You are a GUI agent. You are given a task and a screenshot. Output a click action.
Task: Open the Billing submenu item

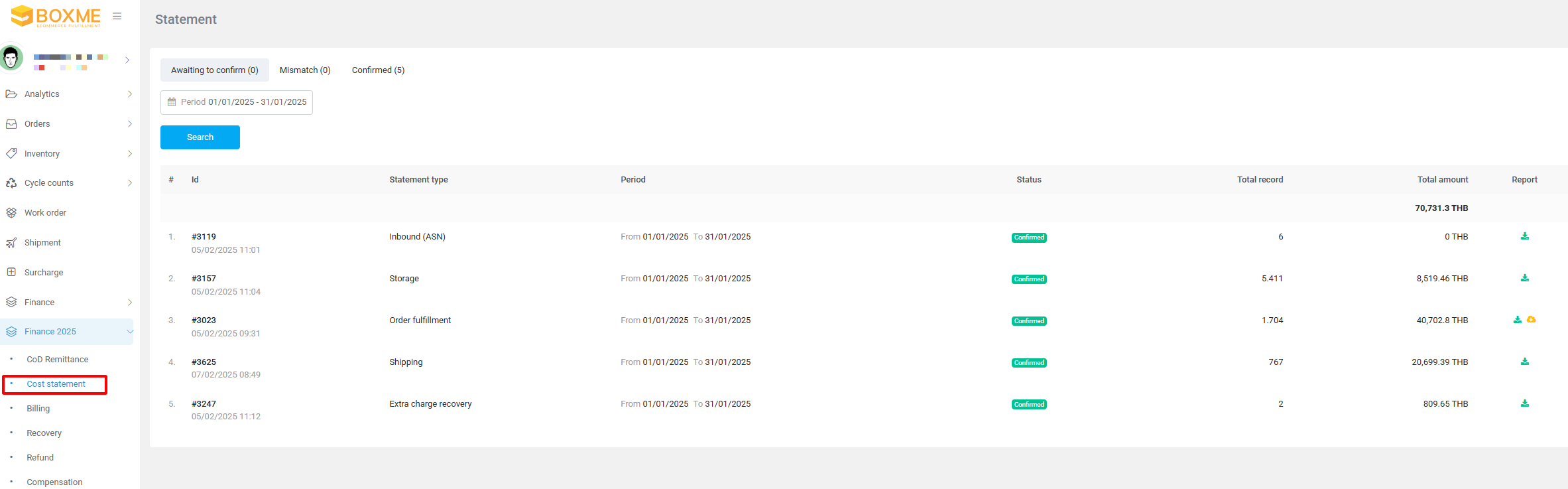click(x=38, y=409)
